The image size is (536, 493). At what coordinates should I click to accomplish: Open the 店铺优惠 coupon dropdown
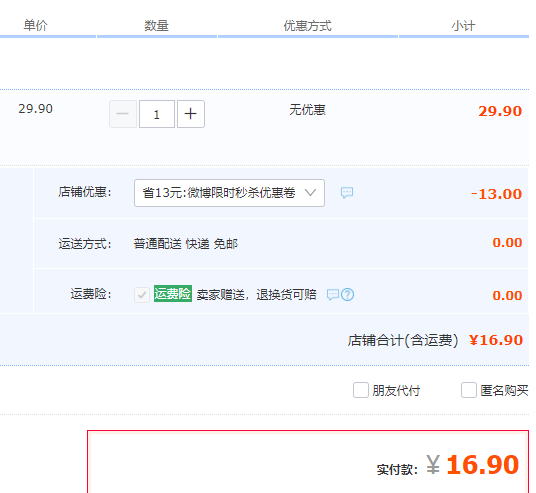(x=229, y=193)
